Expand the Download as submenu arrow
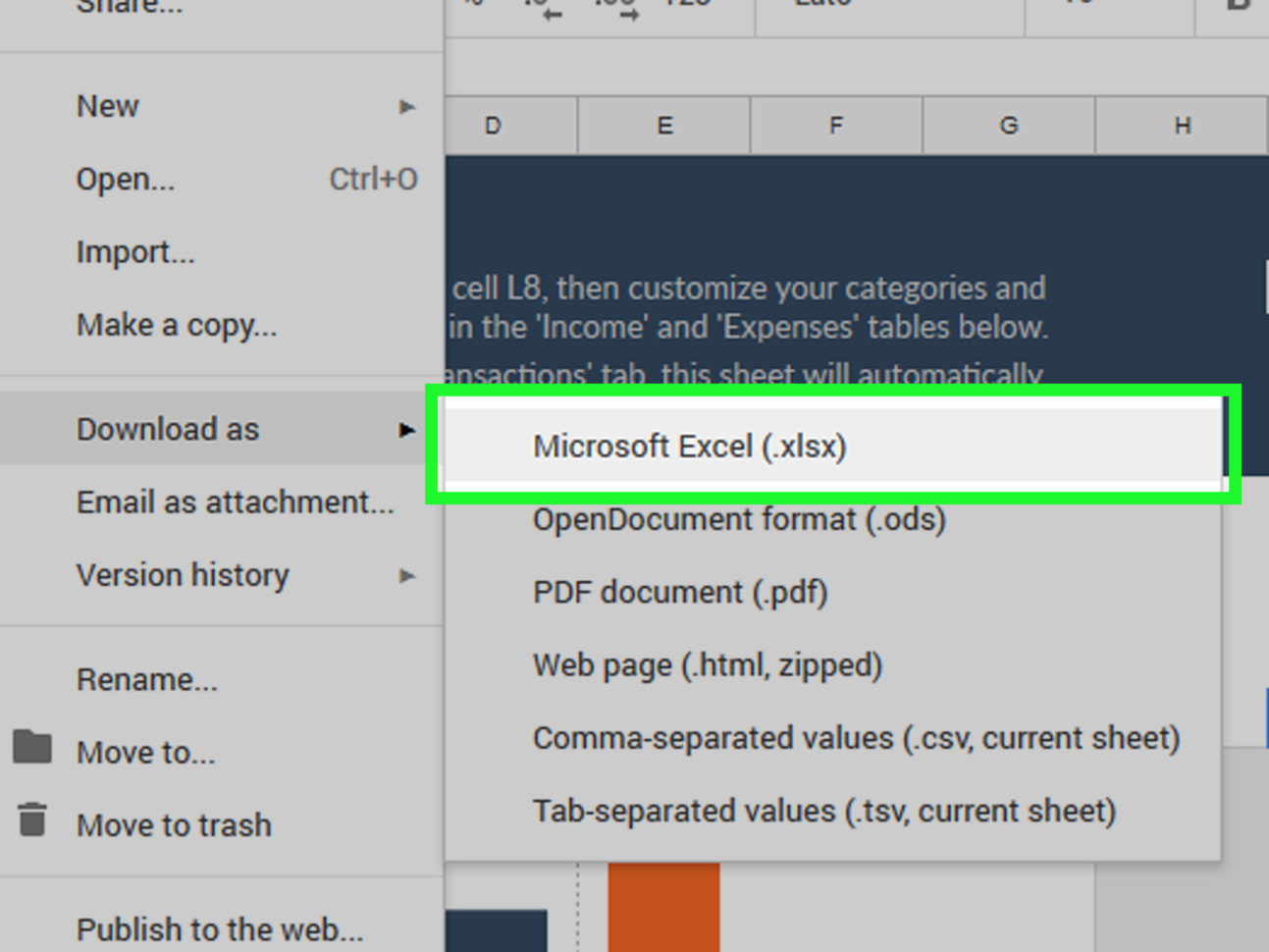The width and height of the screenshot is (1269, 952). click(407, 429)
